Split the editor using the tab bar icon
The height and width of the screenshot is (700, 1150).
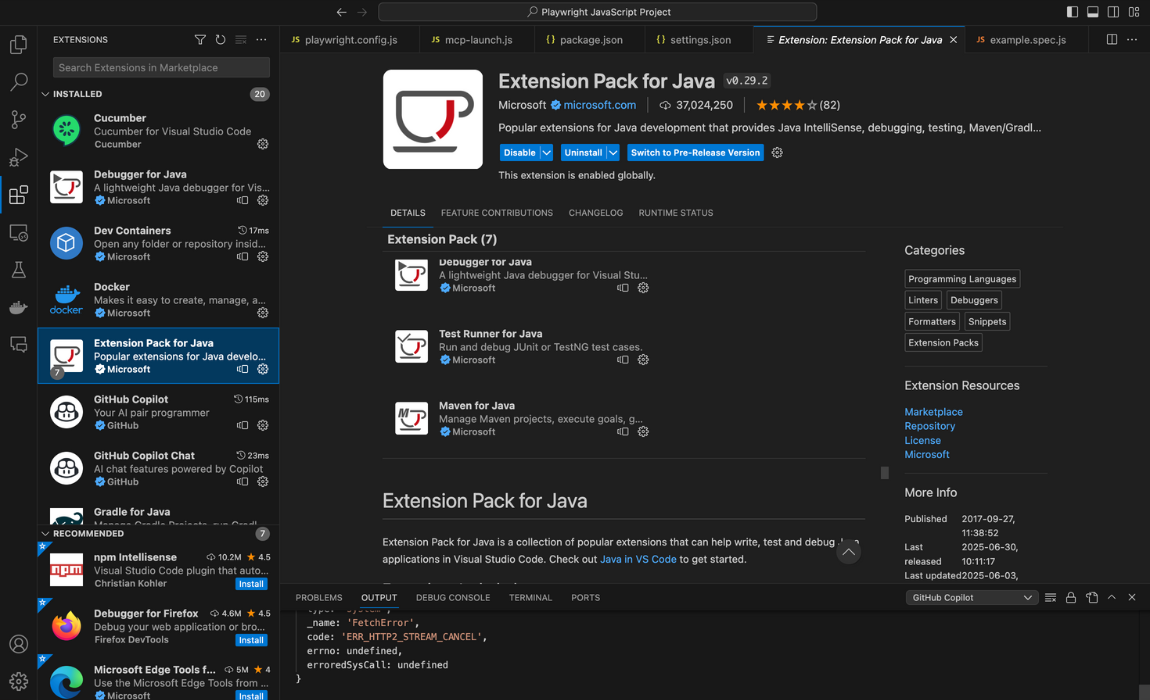click(1111, 39)
